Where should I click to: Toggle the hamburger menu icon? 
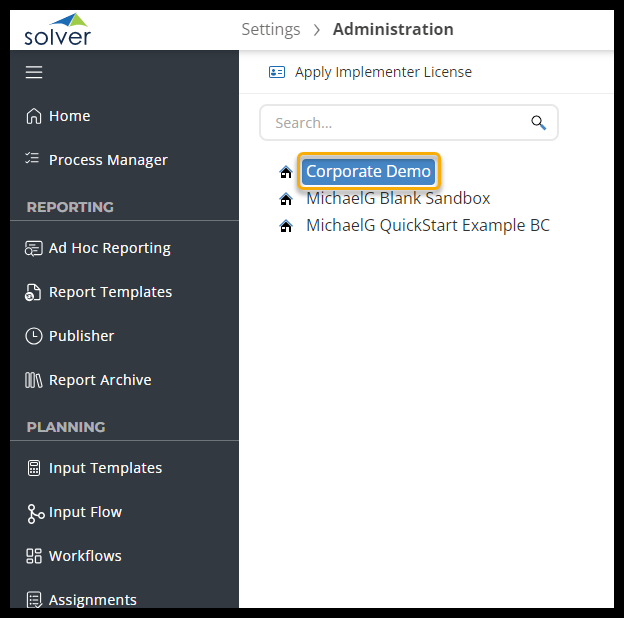(x=34, y=72)
